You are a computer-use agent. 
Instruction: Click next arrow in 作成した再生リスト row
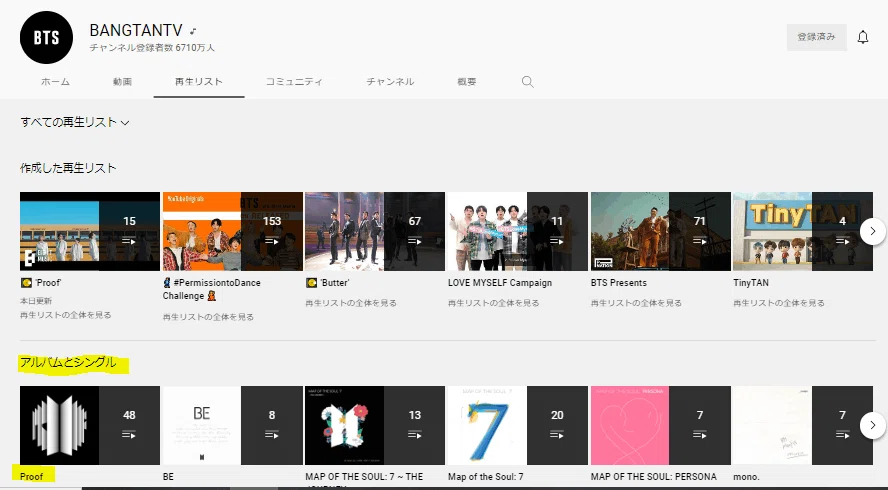(873, 231)
